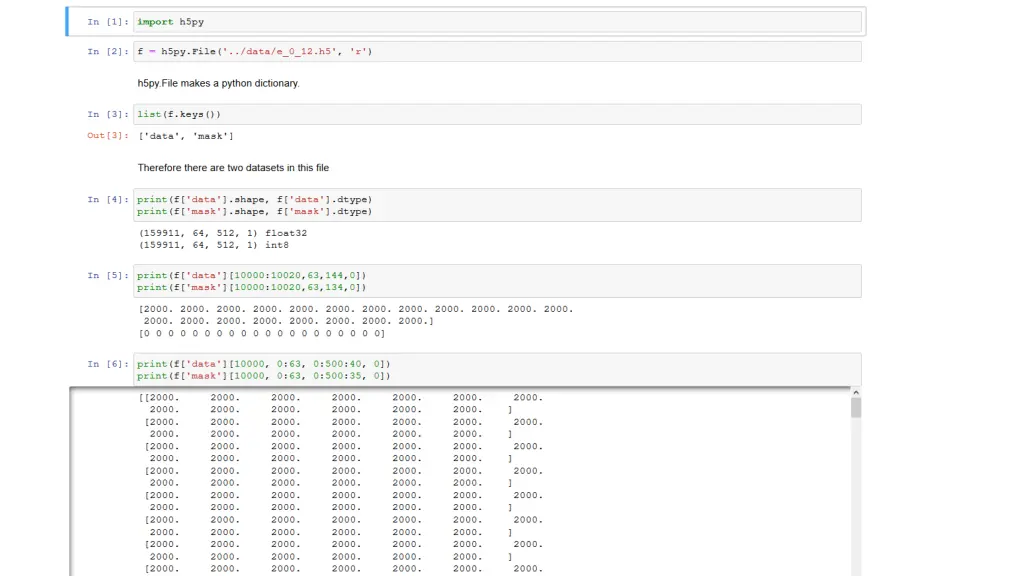Click the output area scrollbar thumb
This screenshot has height=576, width=1024.
(x=856, y=408)
